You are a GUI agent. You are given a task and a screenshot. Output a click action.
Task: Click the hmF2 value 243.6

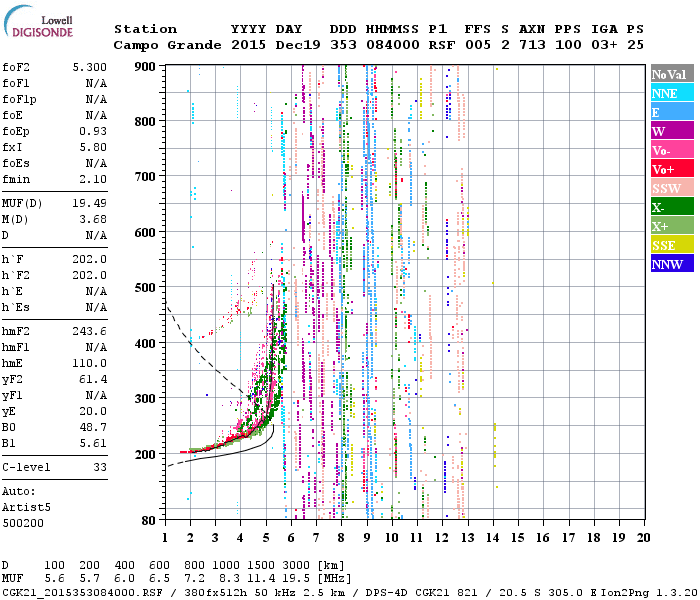(90, 331)
